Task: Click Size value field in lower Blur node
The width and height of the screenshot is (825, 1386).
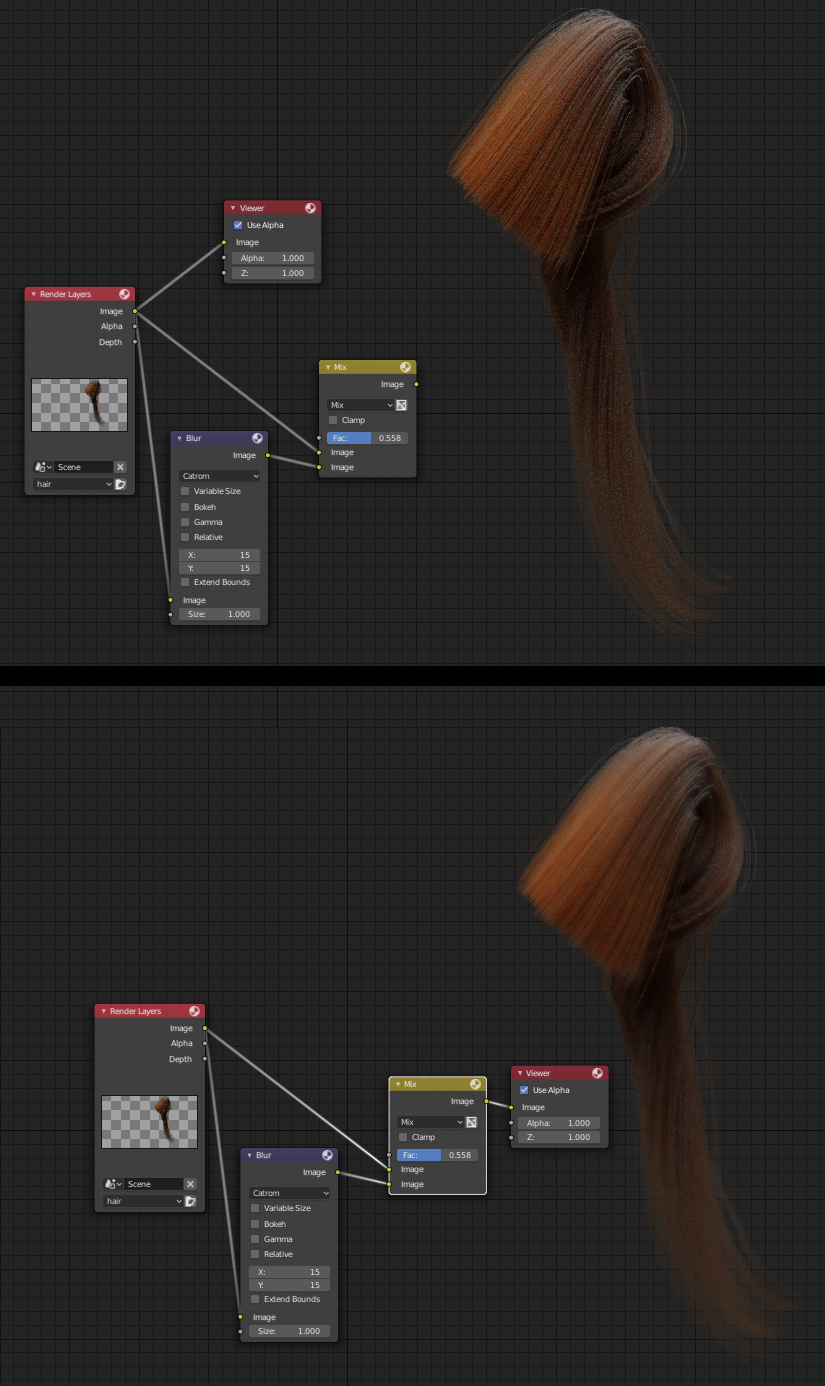Action: (x=289, y=1331)
